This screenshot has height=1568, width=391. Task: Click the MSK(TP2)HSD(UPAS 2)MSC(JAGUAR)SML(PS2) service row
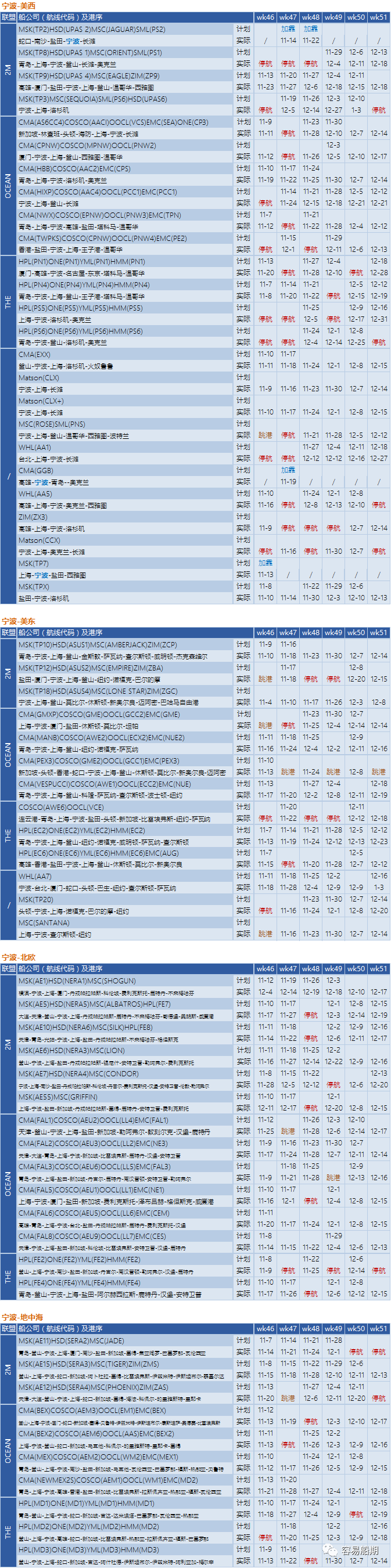tap(91, 29)
